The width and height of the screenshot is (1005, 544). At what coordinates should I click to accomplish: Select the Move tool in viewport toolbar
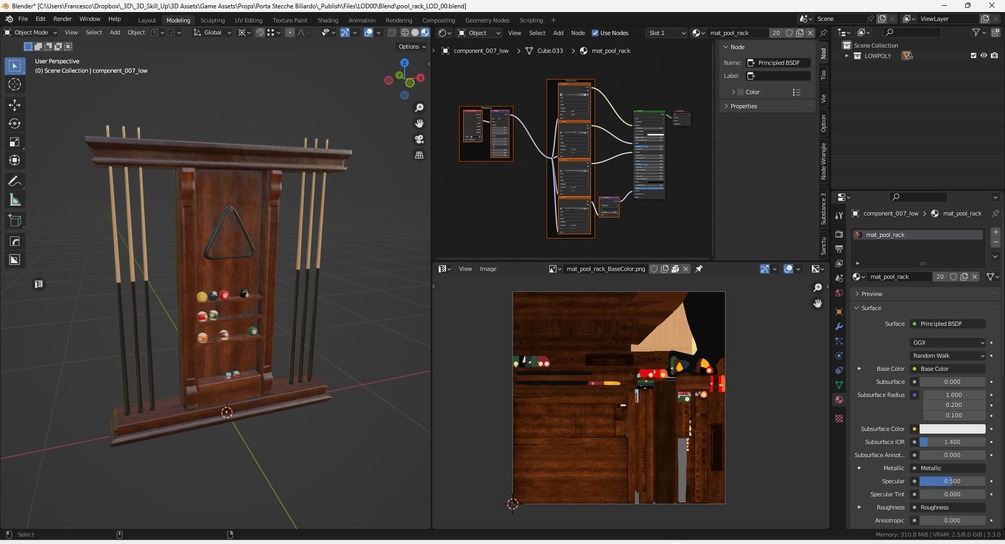pyautogui.click(x=15, y=104)
